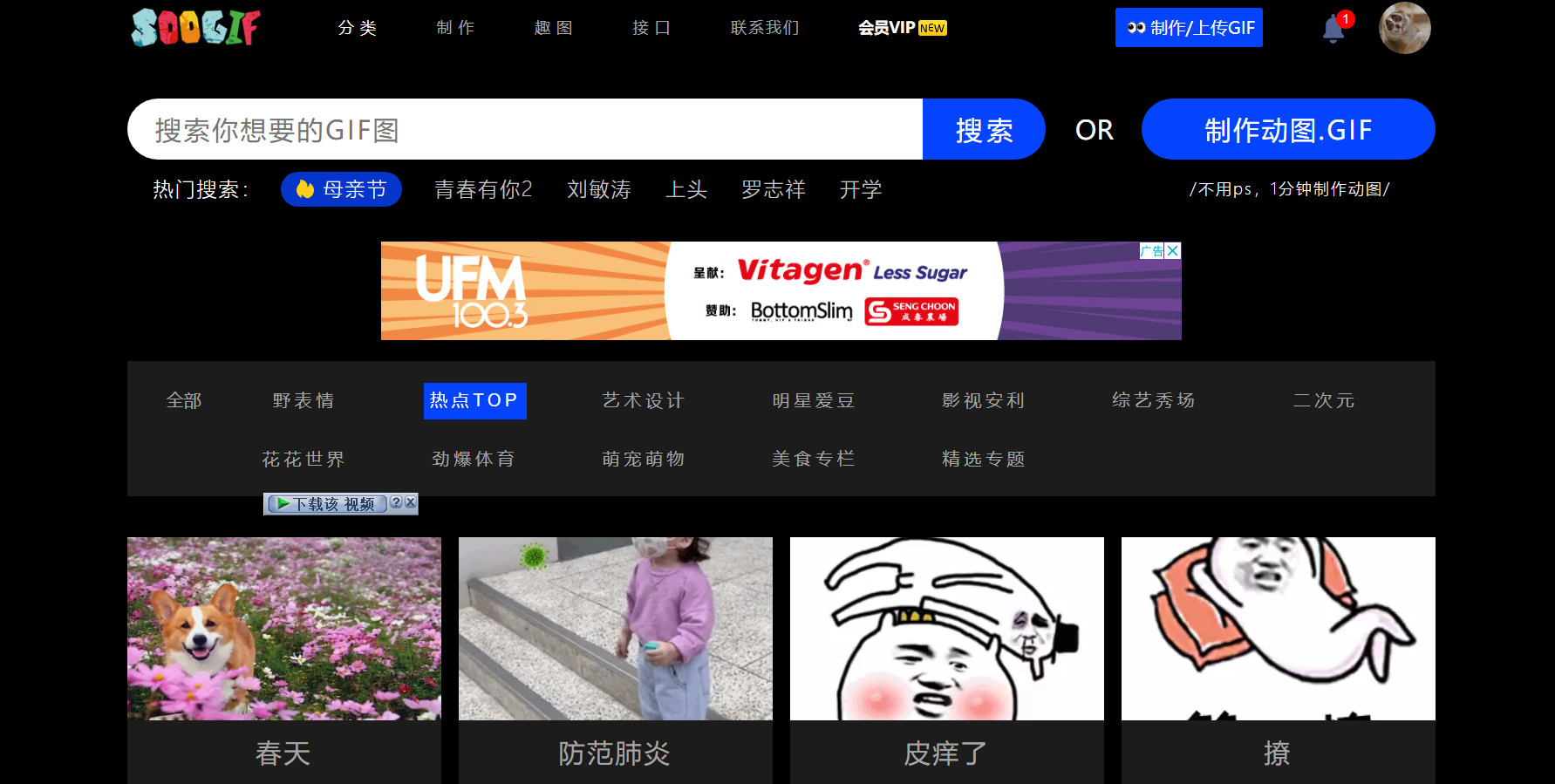Image resolution: width=1555 pixels, height=784 pixels.
Task: Switch to the 花花世界 category tab
Action: (303, 459)
